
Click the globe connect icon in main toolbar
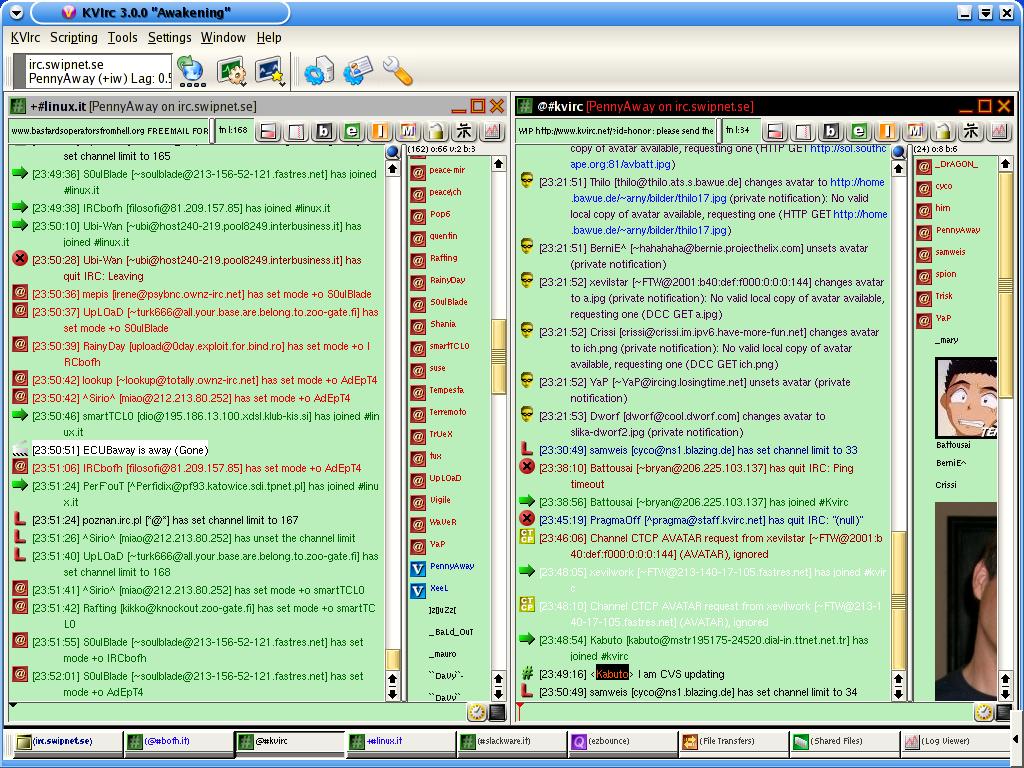[191, 71]
